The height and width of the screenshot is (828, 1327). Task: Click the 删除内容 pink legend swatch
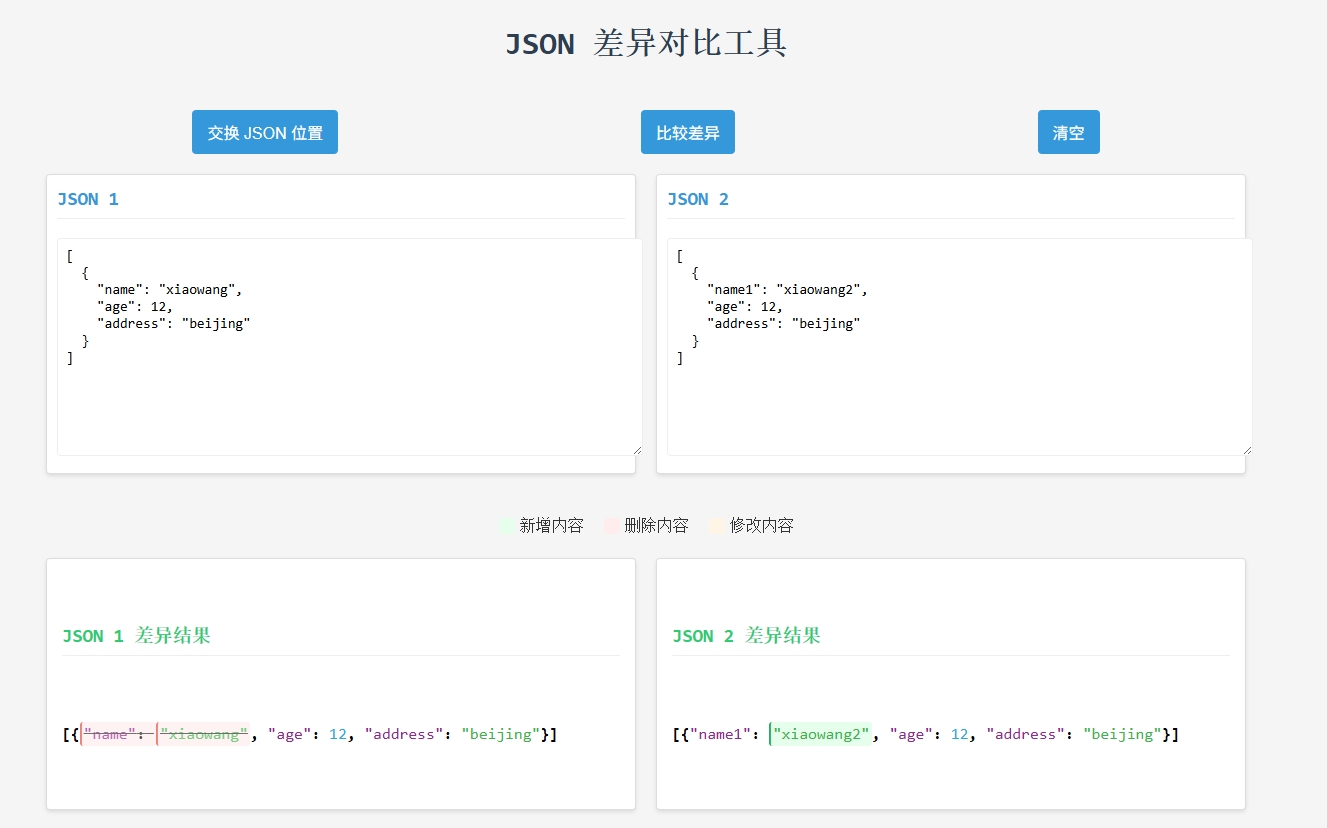(x=612, y=526)
